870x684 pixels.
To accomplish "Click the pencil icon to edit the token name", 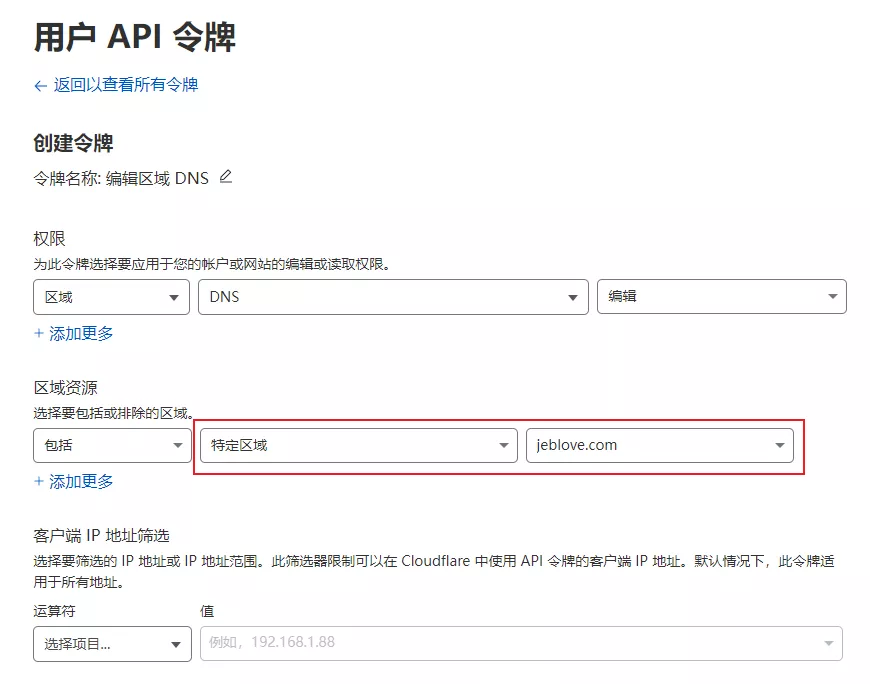I will tap(226, 177).
